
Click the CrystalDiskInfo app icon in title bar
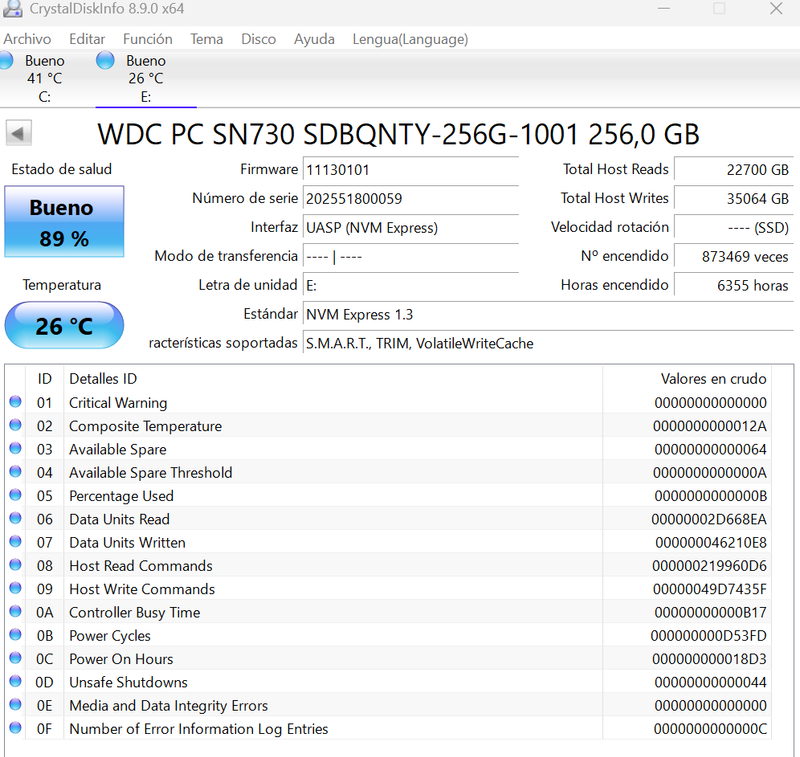[x=12, y=9]
